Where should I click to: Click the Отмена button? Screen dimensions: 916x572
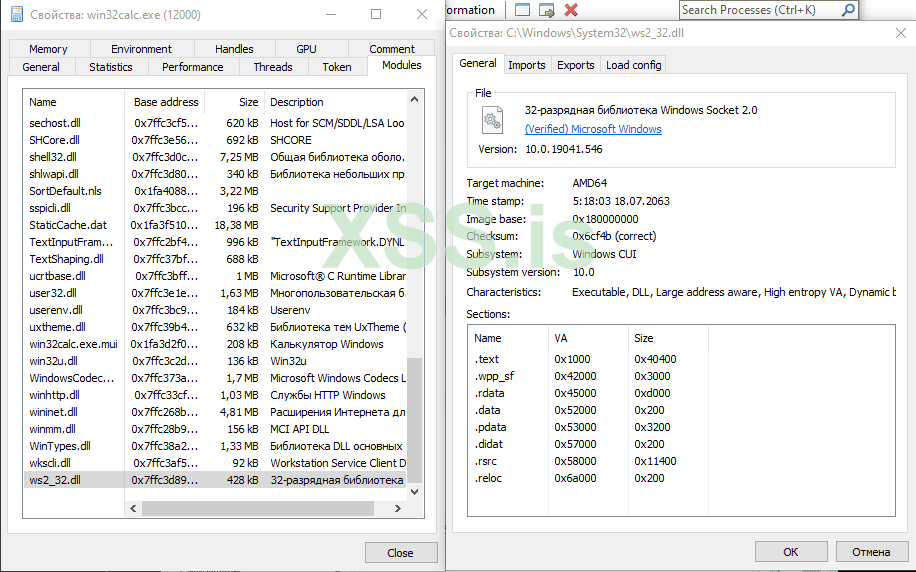pos(871,552)
